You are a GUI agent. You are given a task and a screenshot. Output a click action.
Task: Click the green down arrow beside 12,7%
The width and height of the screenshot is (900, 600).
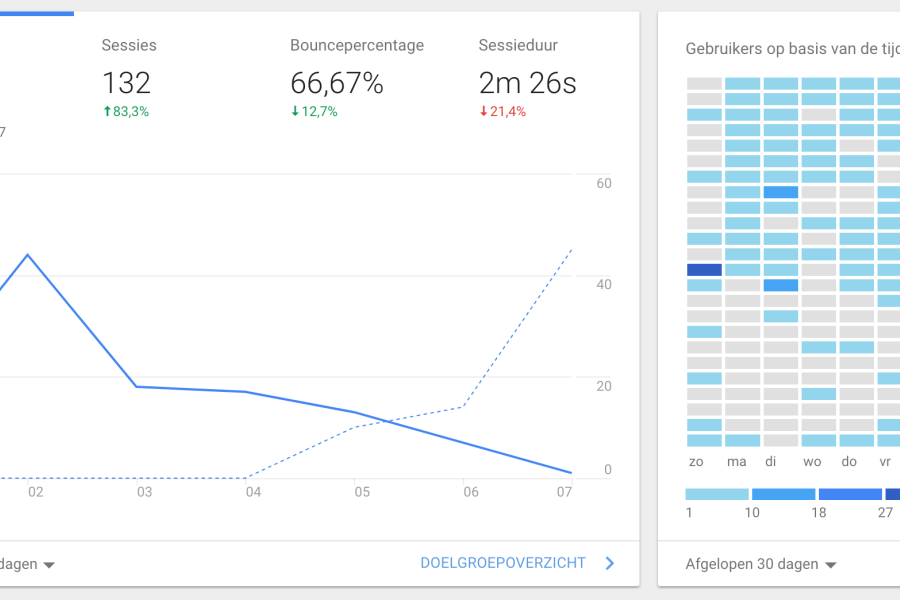click(x=295, y=111)
